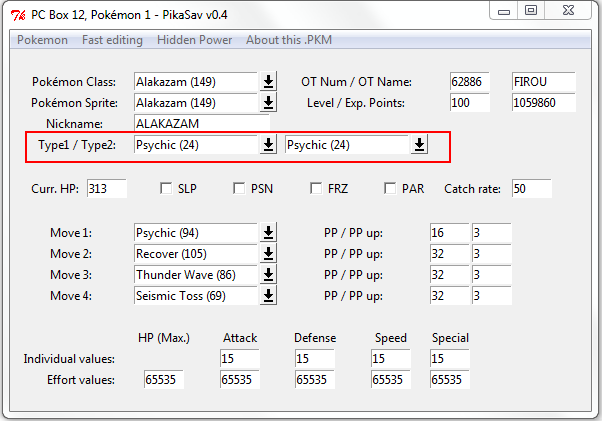602x421 pixels.
Task: Click the Pokémon Sprite Alakazam (149) field
Action: (196, 102)
